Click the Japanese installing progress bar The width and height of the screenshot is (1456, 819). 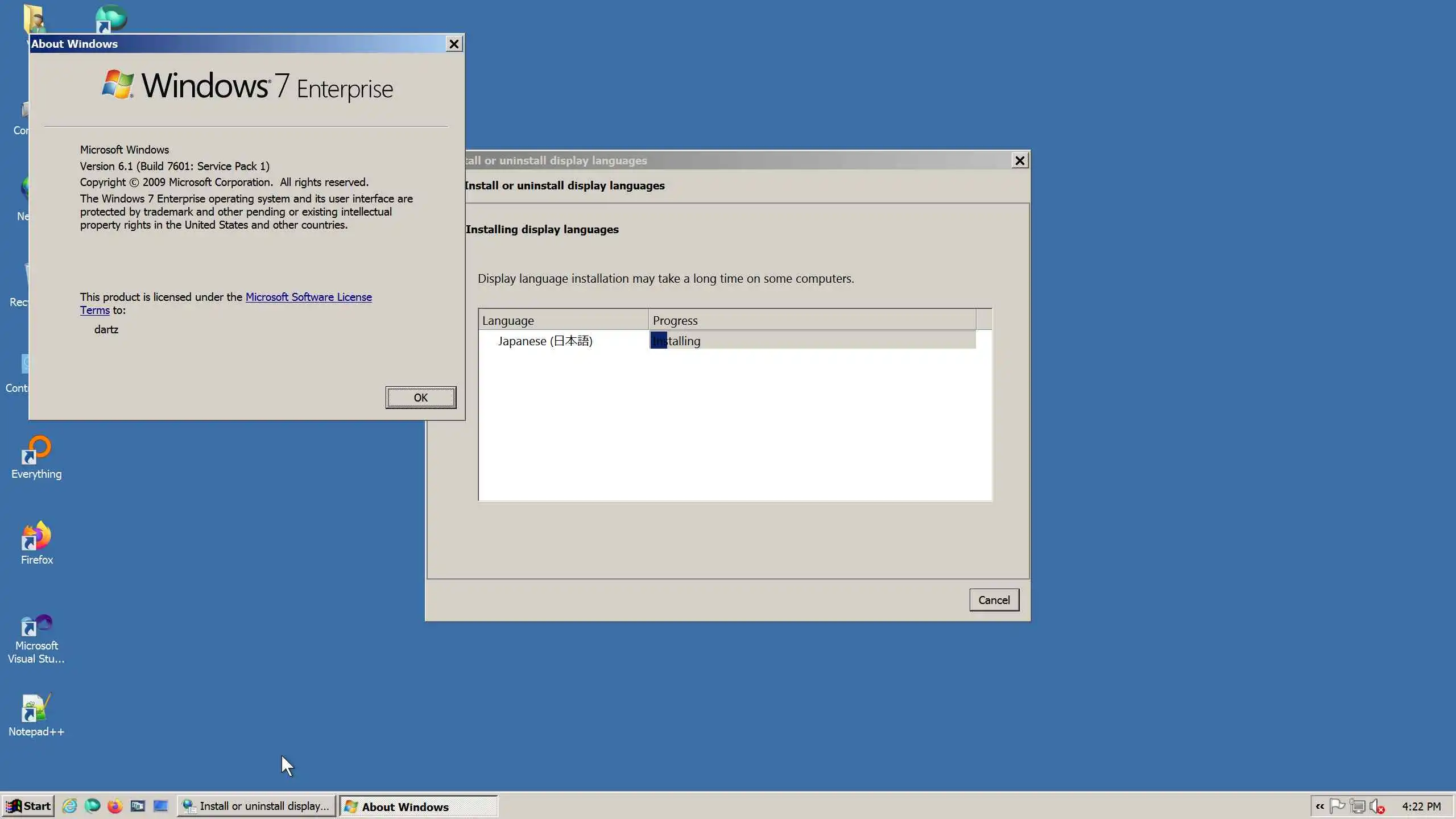click(812, 341)
